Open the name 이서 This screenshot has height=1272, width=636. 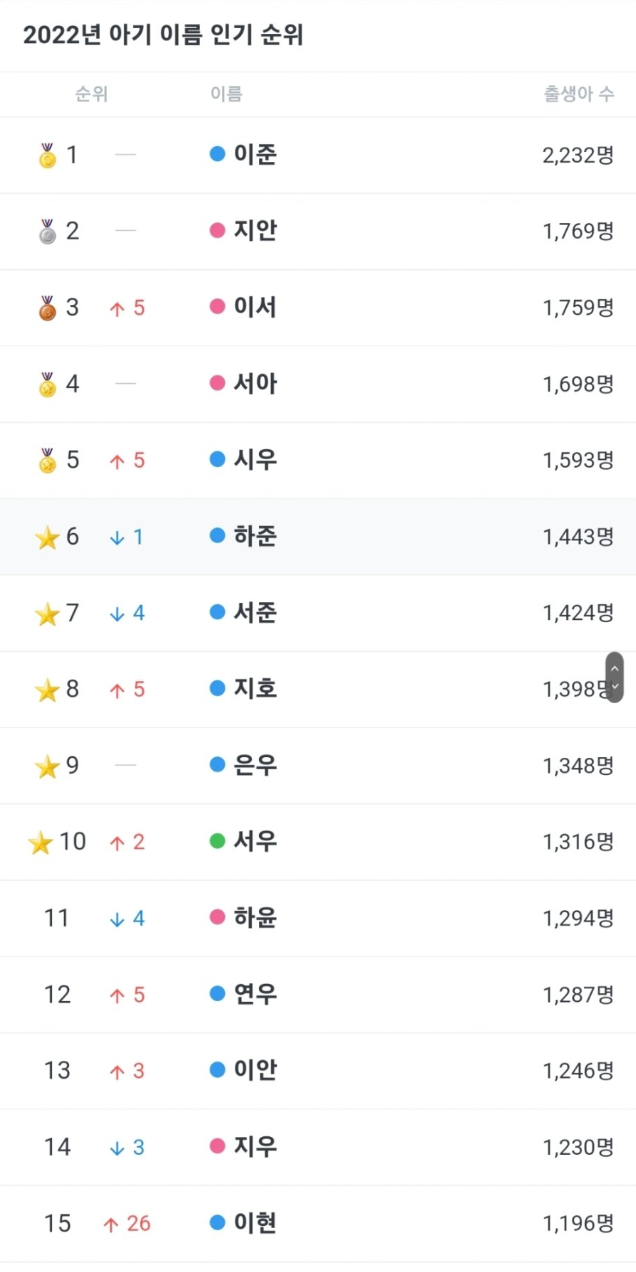coord(255,308)
